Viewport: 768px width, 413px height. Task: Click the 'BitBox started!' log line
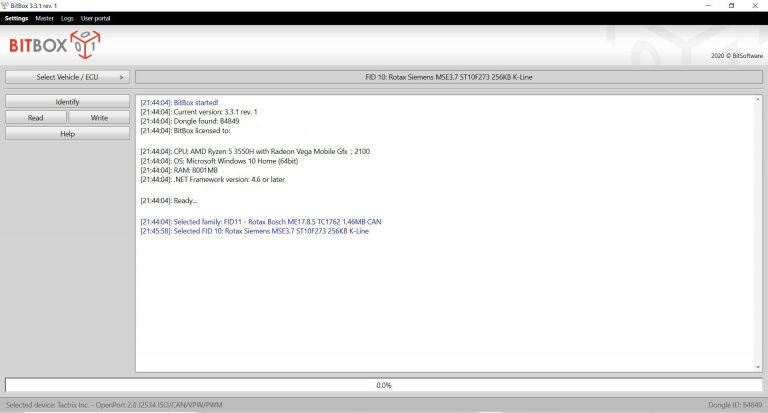[x=179, y=102]
